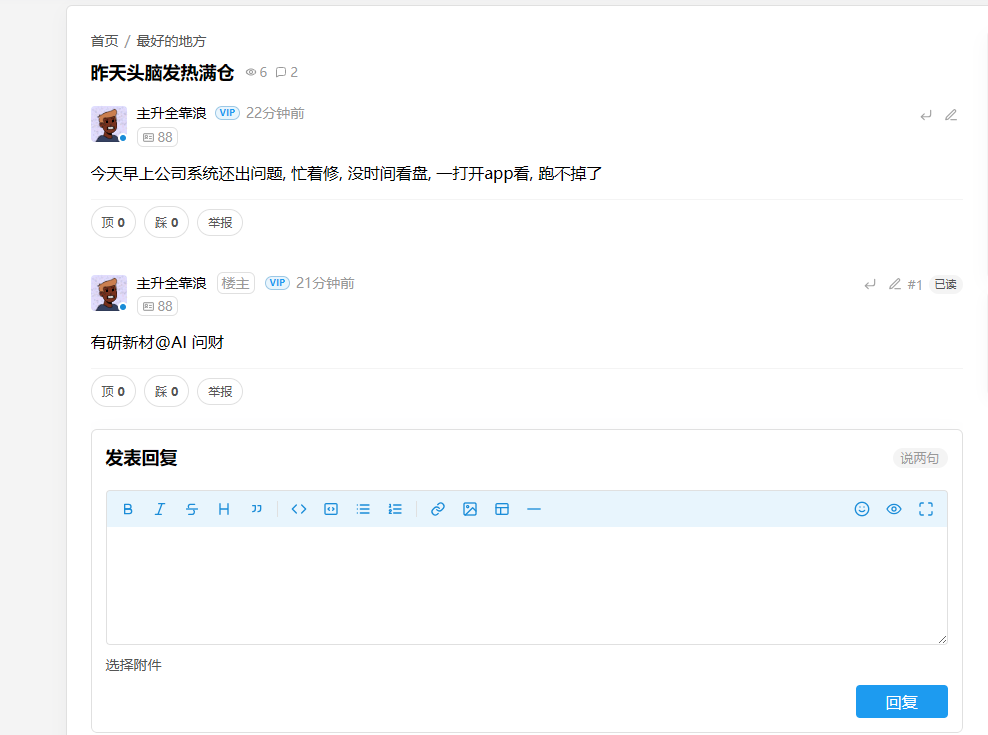The image size is (988, 735).
Task: Insert inline code with angle brackets icon
Action: [x=299, y=509]
